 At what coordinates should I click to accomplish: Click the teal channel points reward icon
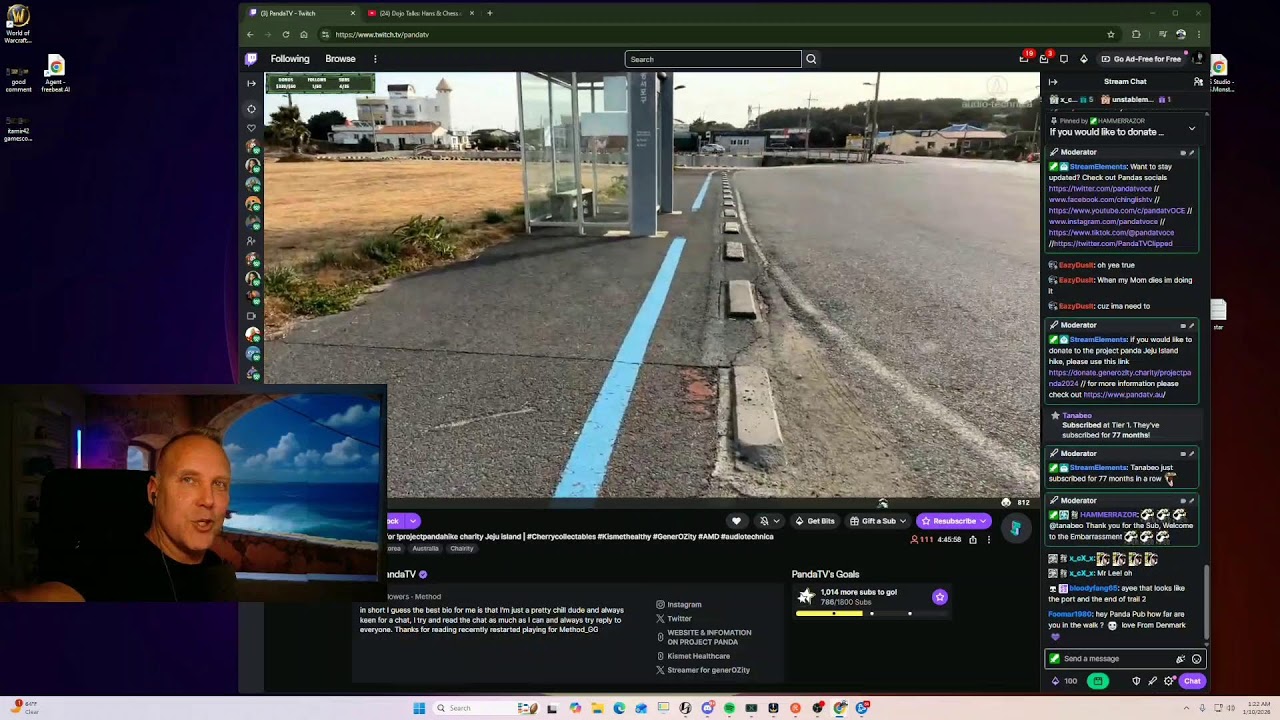[1015, 528]
